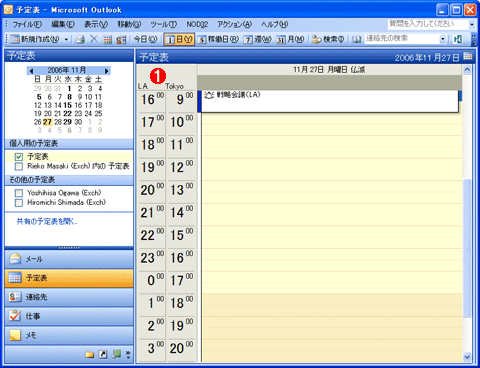Select date 27 in mini calendar
This screenshot has height=368, width=480.
47,122
